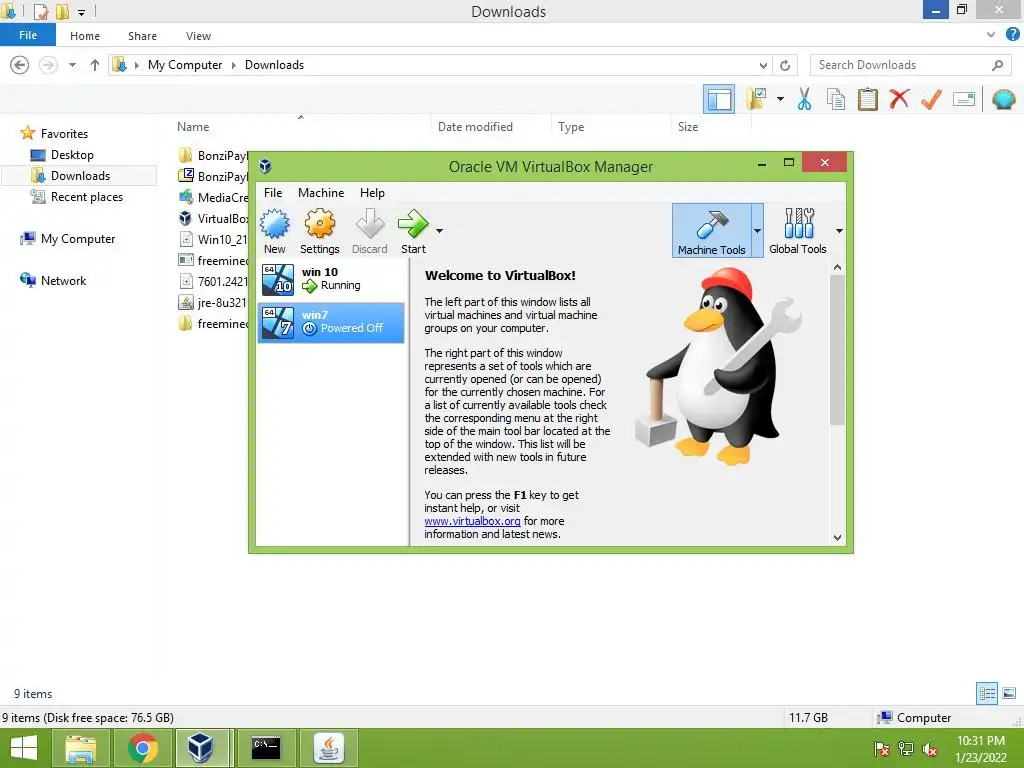Viewport: 1024px width, 768px height.
Task: Click Windows Start button on taskbar
Action: tap(24, 748)
